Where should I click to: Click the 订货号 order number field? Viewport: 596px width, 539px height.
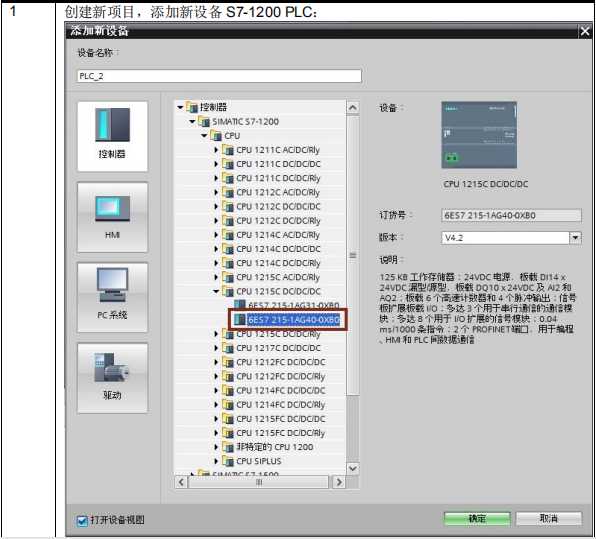click(x=511, y=216)
